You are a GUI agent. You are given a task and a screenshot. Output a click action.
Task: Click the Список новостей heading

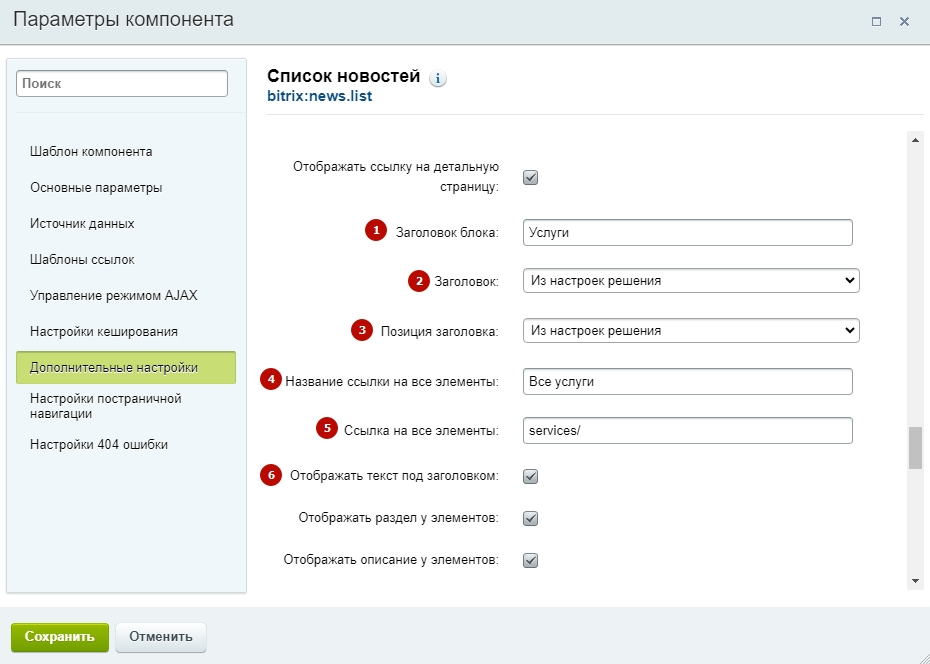click(343, 76)
